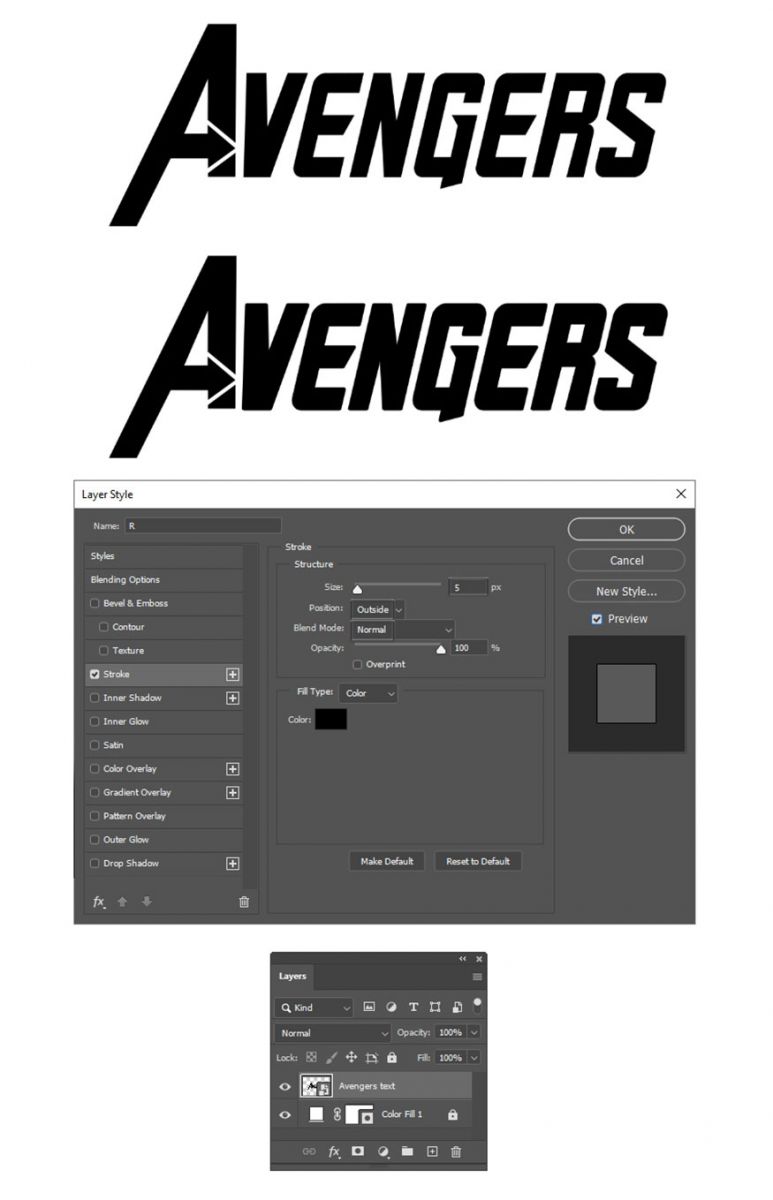The width and height of the screenshot is (773, 1200).
Task: Delete effect with Layer Style trash icon
Action: tap(244, 902)
